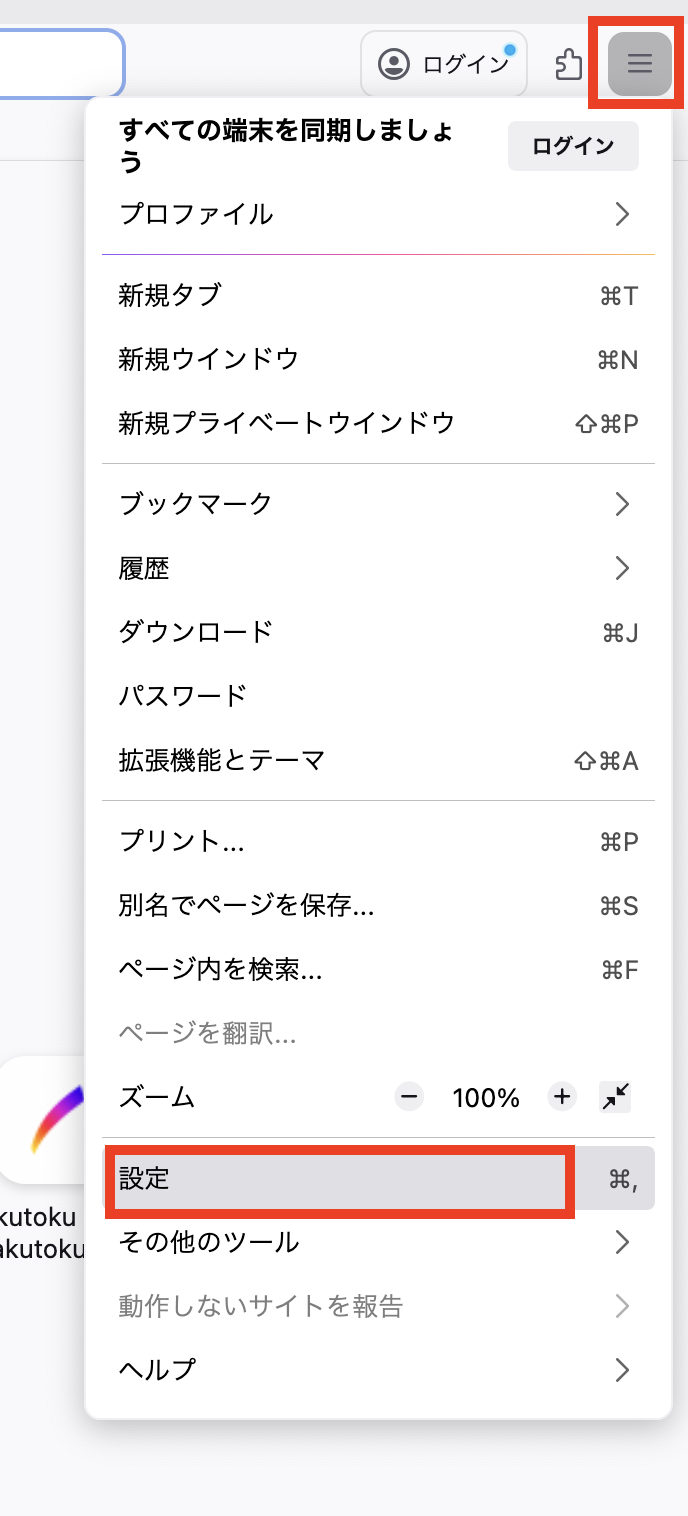Expand その他のツール submenu
Image resolution: width=688 pixels, height=1516 pixels.
click(x=624, y=1242)
